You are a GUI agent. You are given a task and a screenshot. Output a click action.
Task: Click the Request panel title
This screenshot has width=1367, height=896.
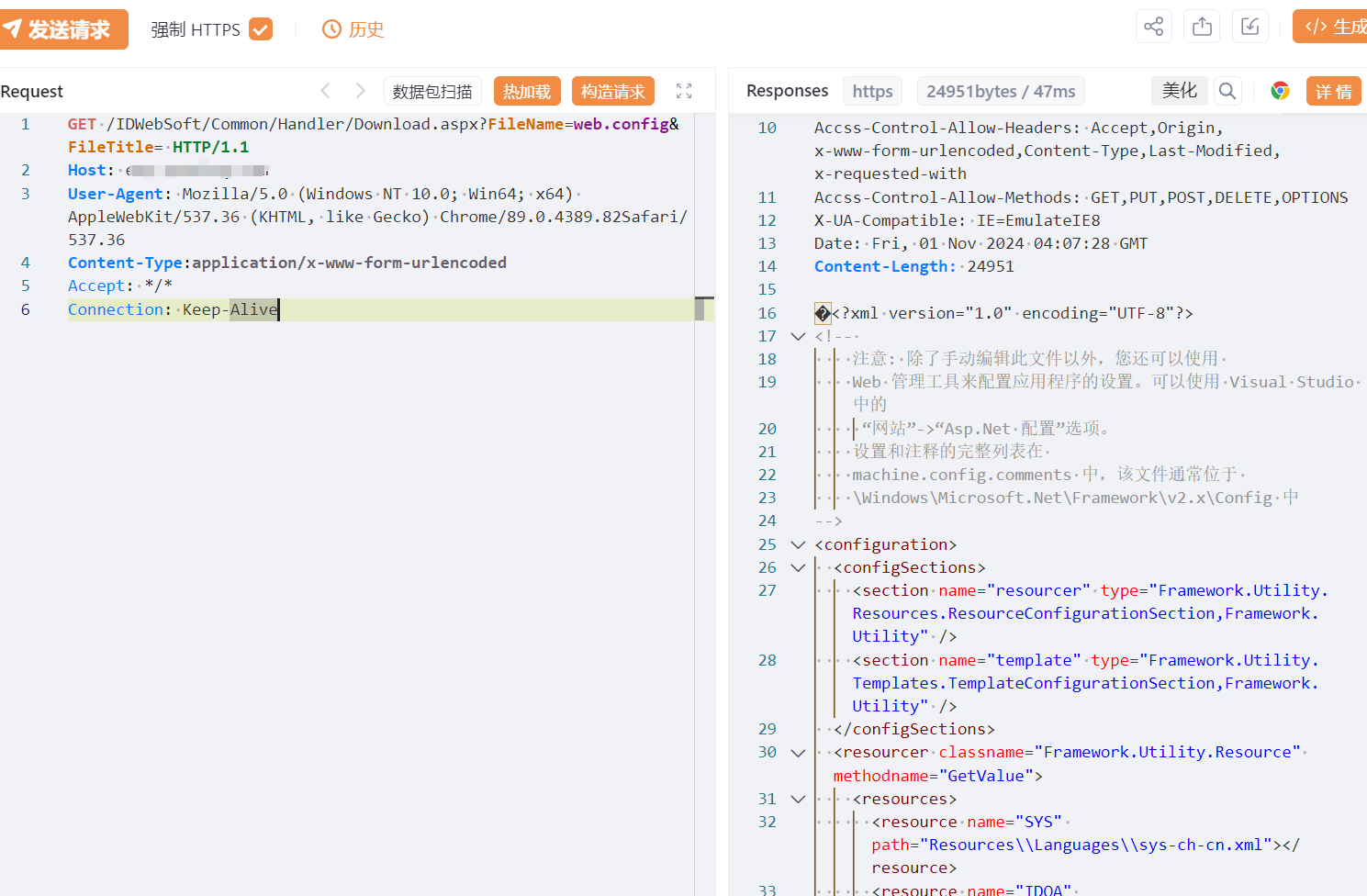[32, 91]
